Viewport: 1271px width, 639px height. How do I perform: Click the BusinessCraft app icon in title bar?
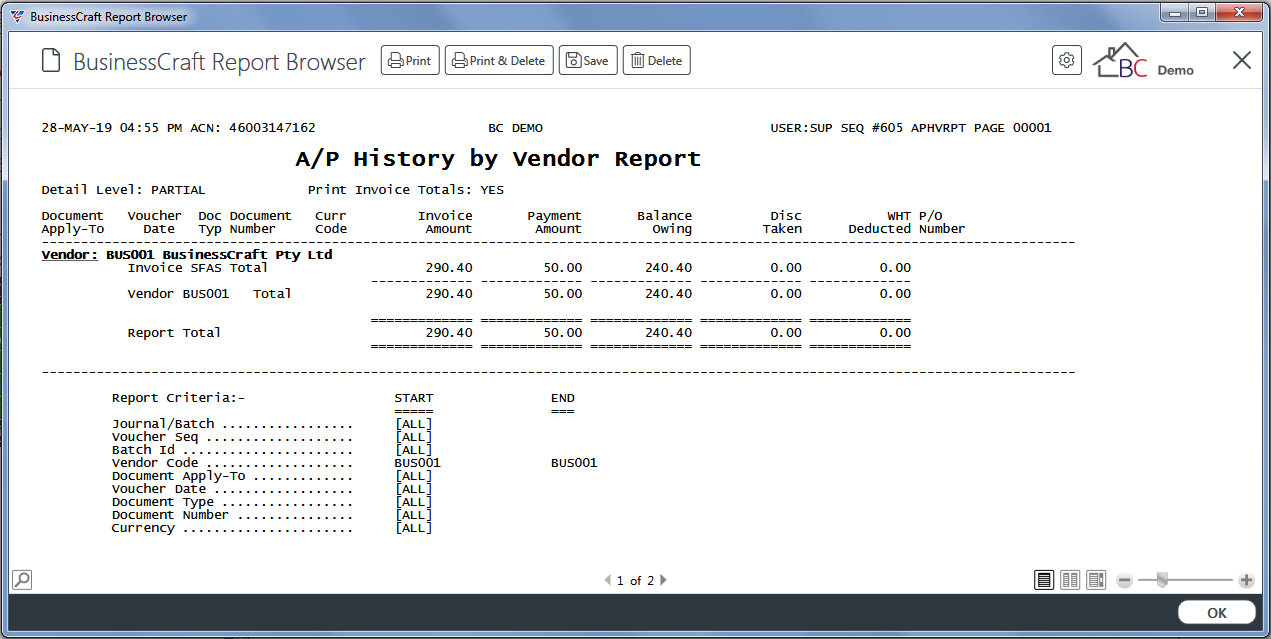(x=17, y=16)
